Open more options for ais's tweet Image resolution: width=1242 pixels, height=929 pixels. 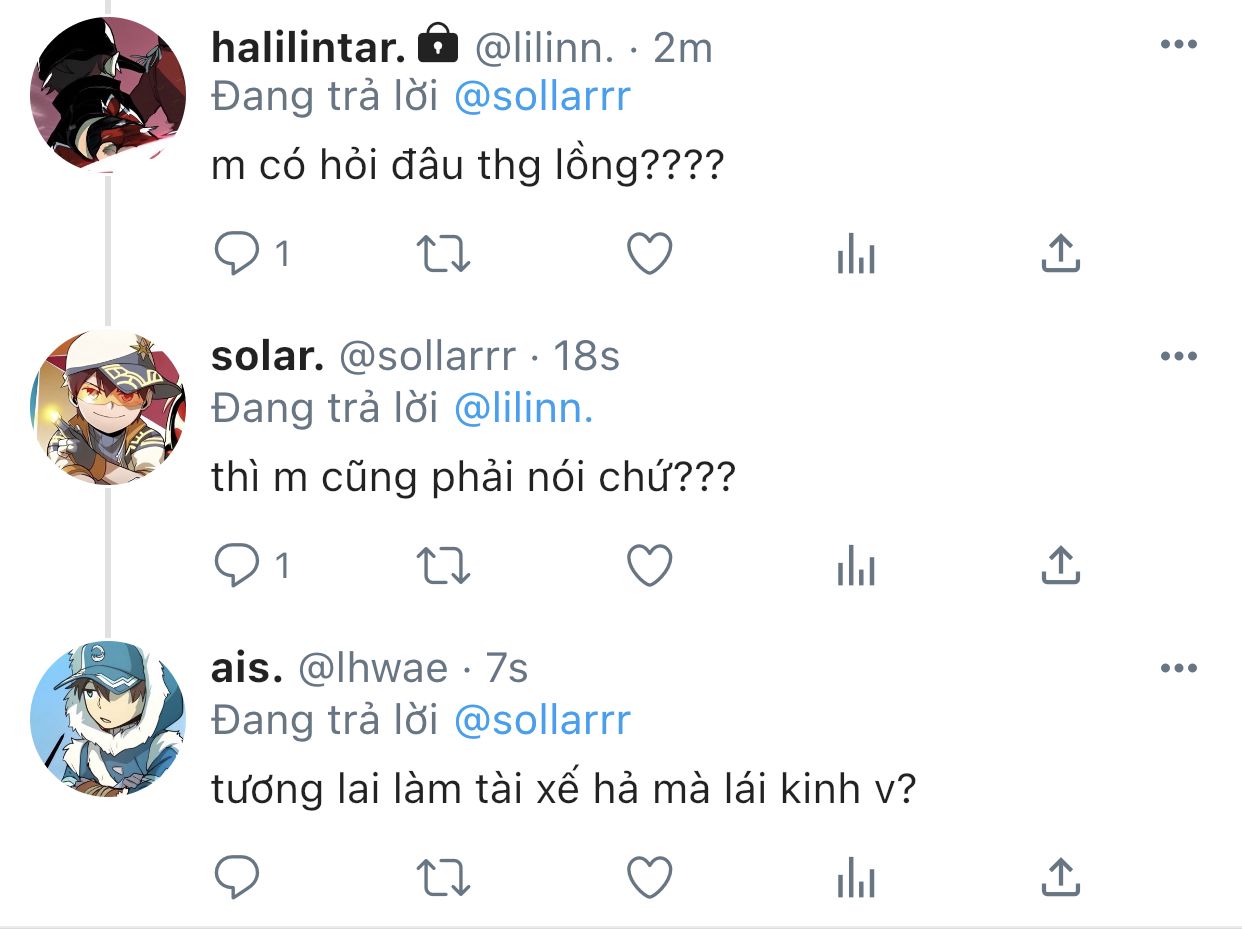click(x=1178, y=668)
